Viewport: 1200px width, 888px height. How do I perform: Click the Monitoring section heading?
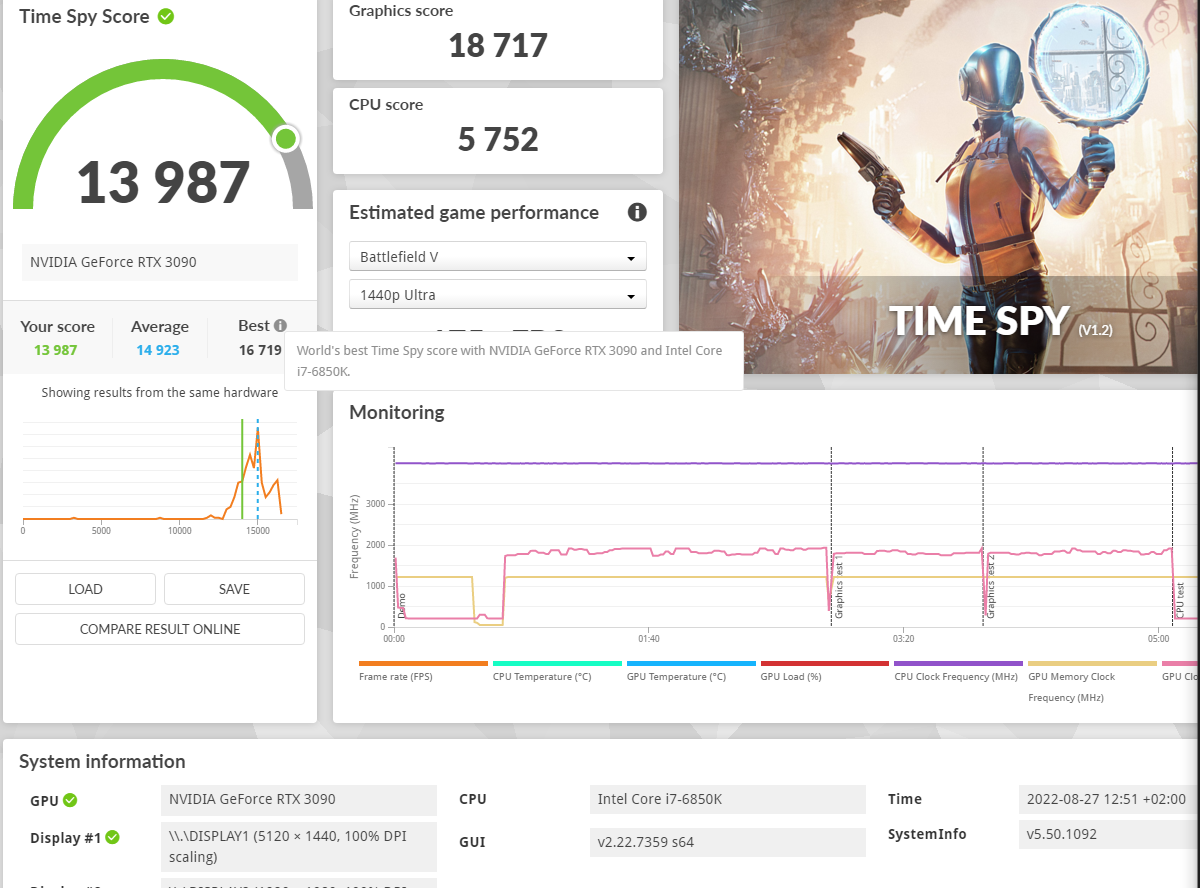[397, 412]
